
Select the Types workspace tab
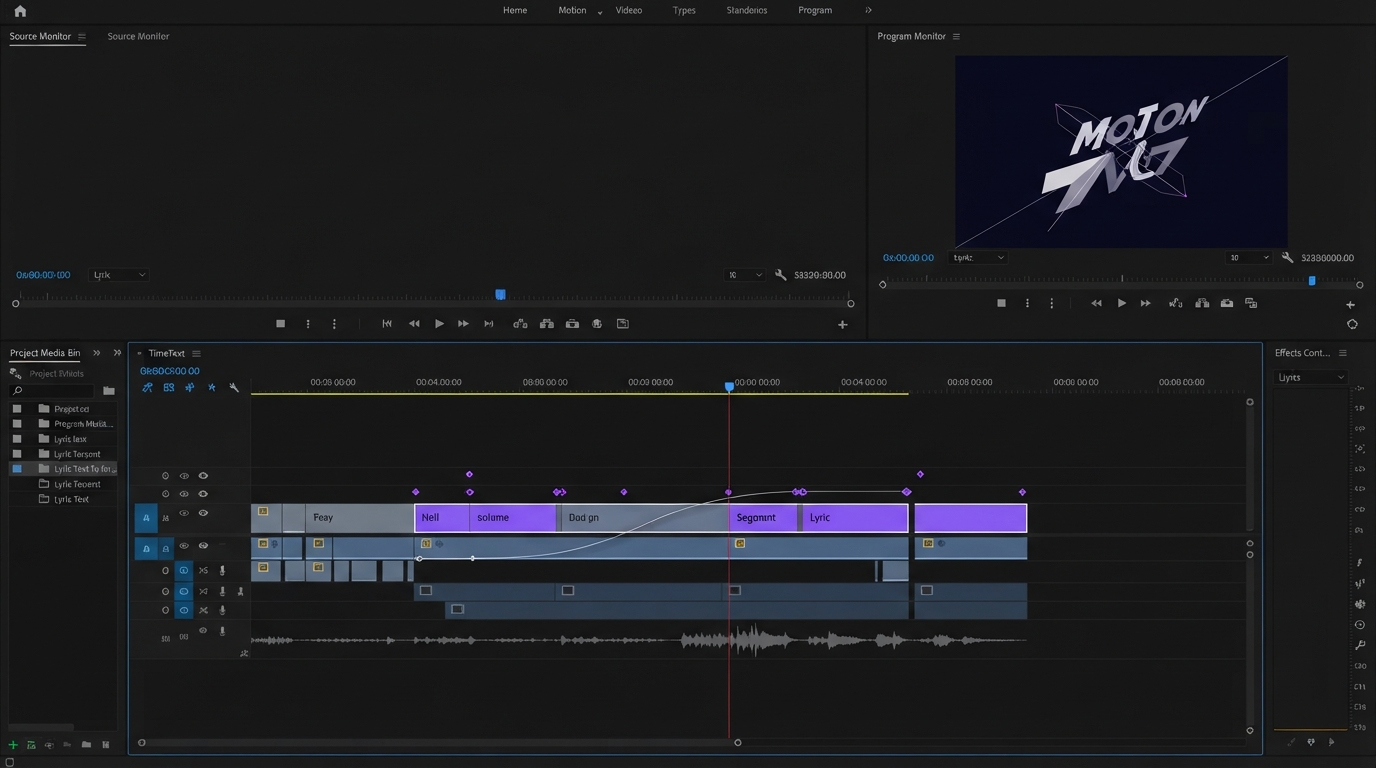point(684,10)
